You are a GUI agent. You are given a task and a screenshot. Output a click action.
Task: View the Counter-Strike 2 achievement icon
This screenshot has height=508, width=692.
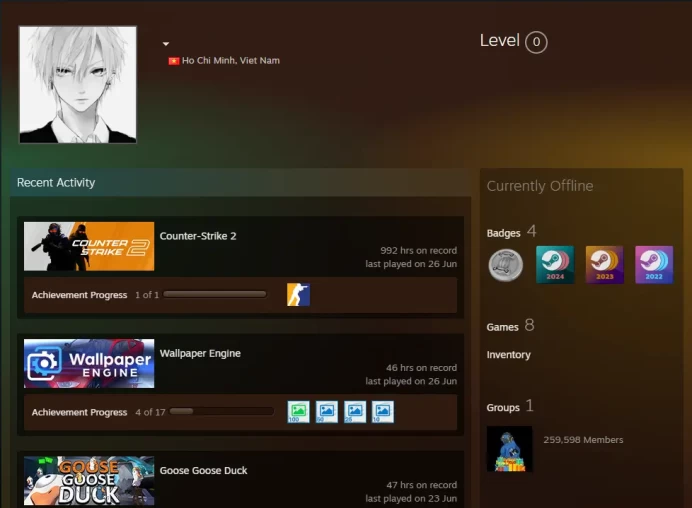point(298,294)
